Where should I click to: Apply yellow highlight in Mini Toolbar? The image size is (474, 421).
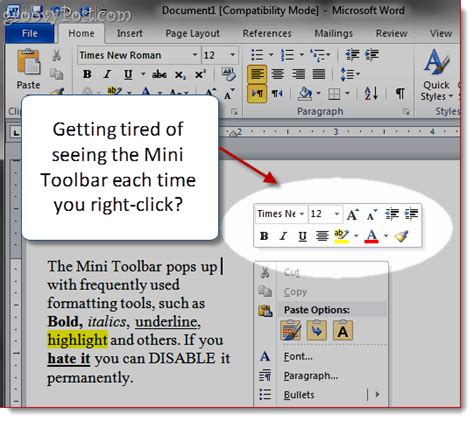[x=341, y=236]
